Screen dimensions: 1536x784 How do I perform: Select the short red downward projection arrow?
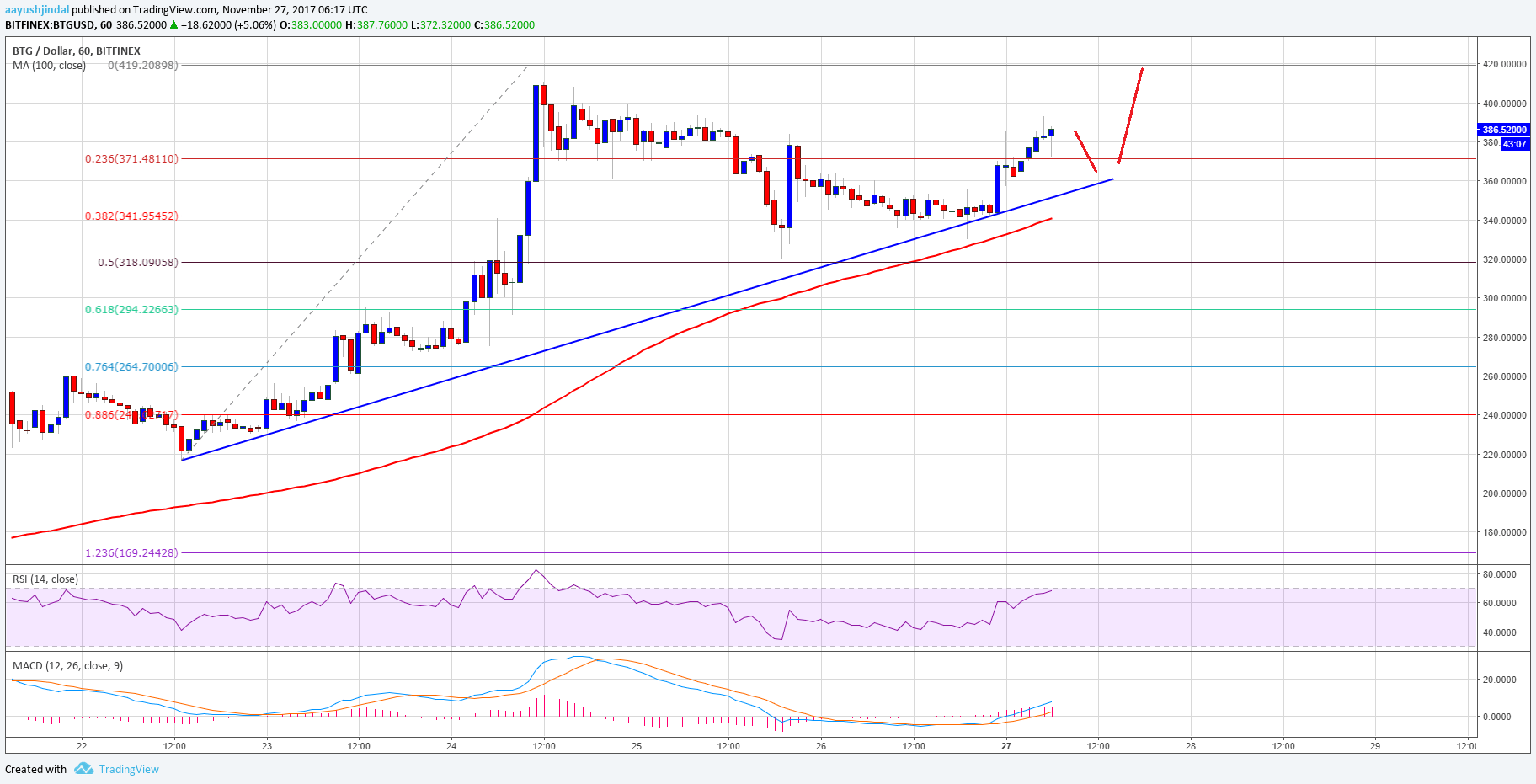1085,151
